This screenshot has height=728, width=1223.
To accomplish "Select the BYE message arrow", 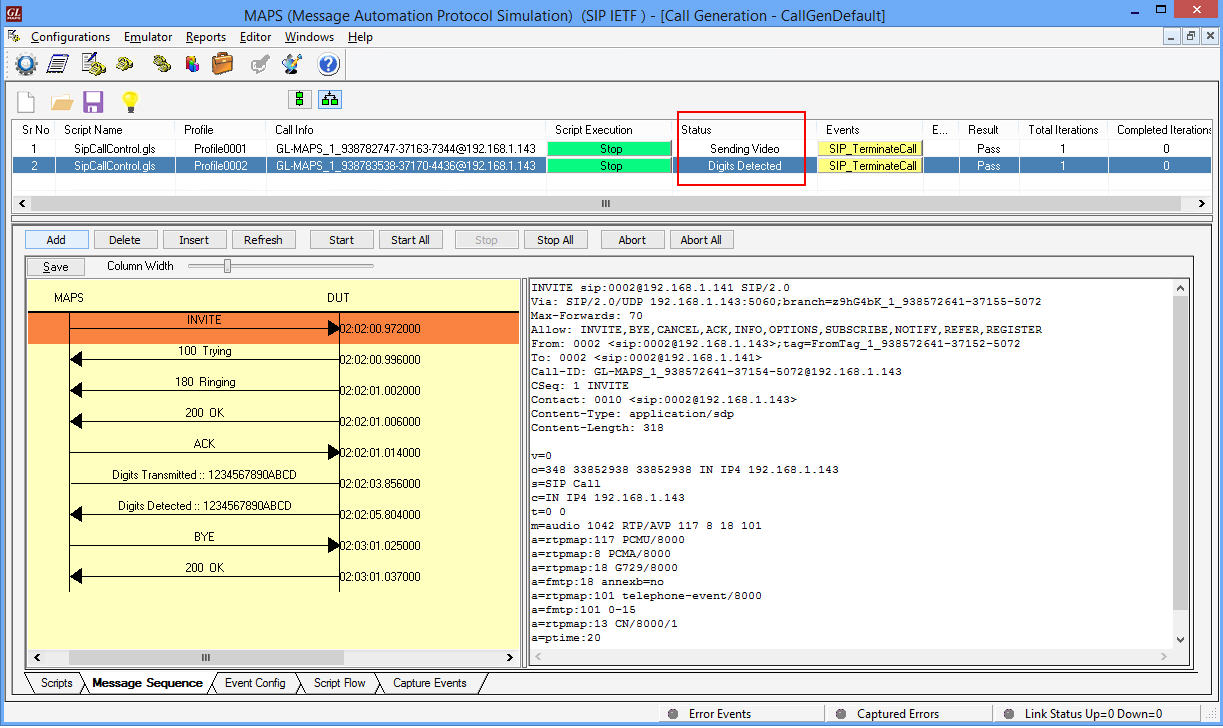I will [204, 545].
